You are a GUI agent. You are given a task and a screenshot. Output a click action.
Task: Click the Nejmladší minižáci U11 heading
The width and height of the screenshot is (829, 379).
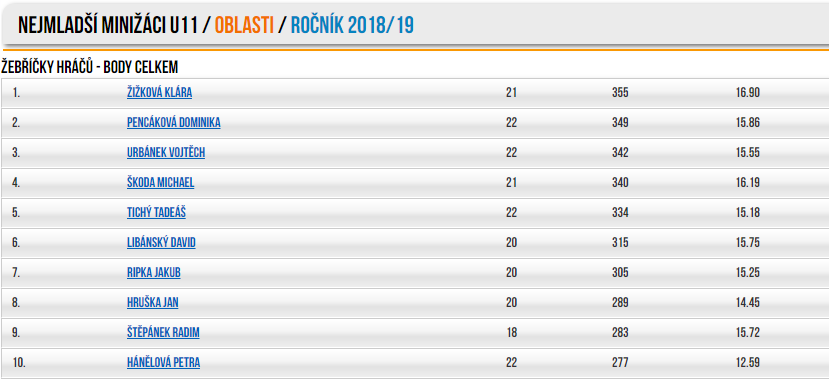109,25
